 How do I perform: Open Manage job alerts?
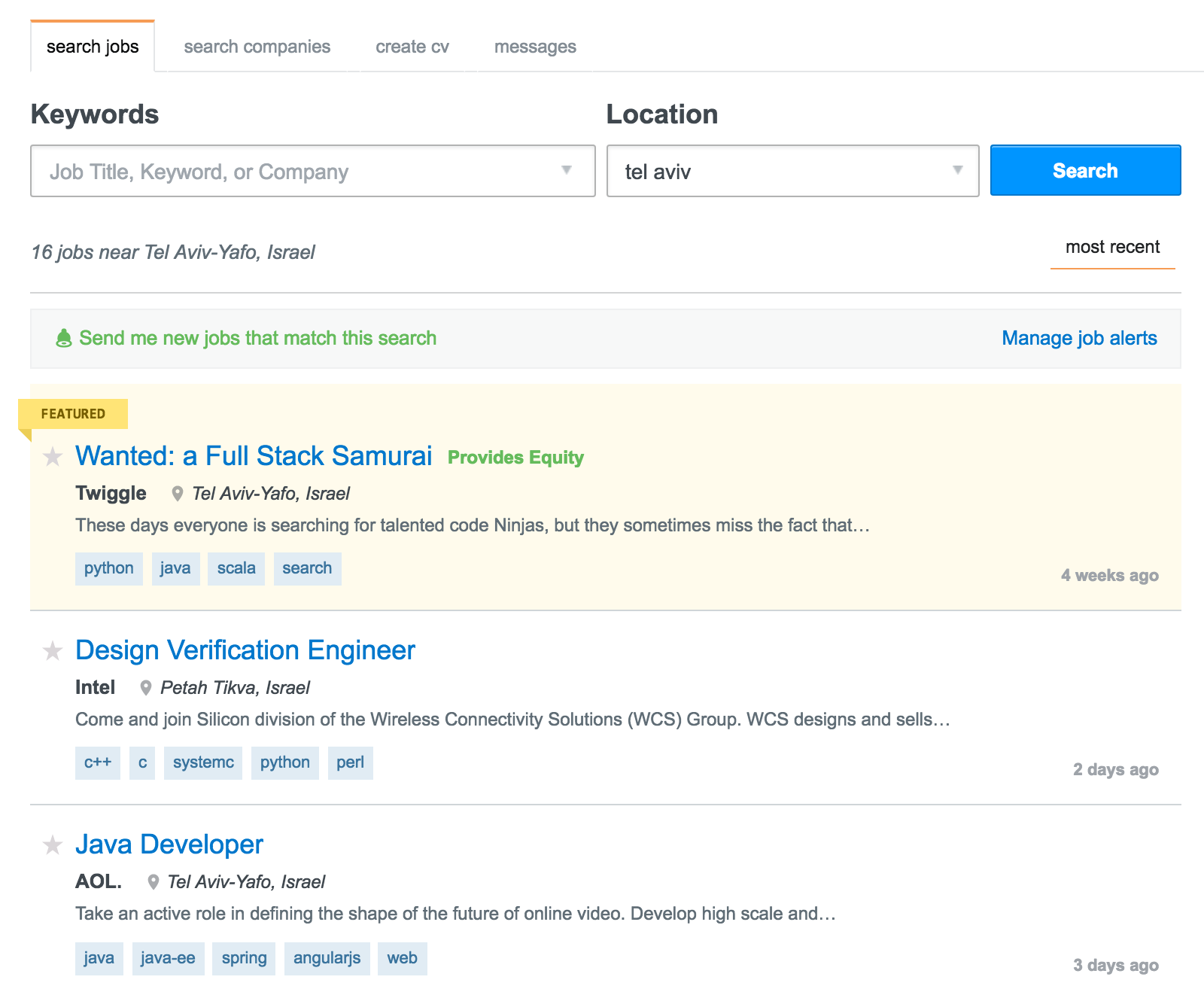1079,338
